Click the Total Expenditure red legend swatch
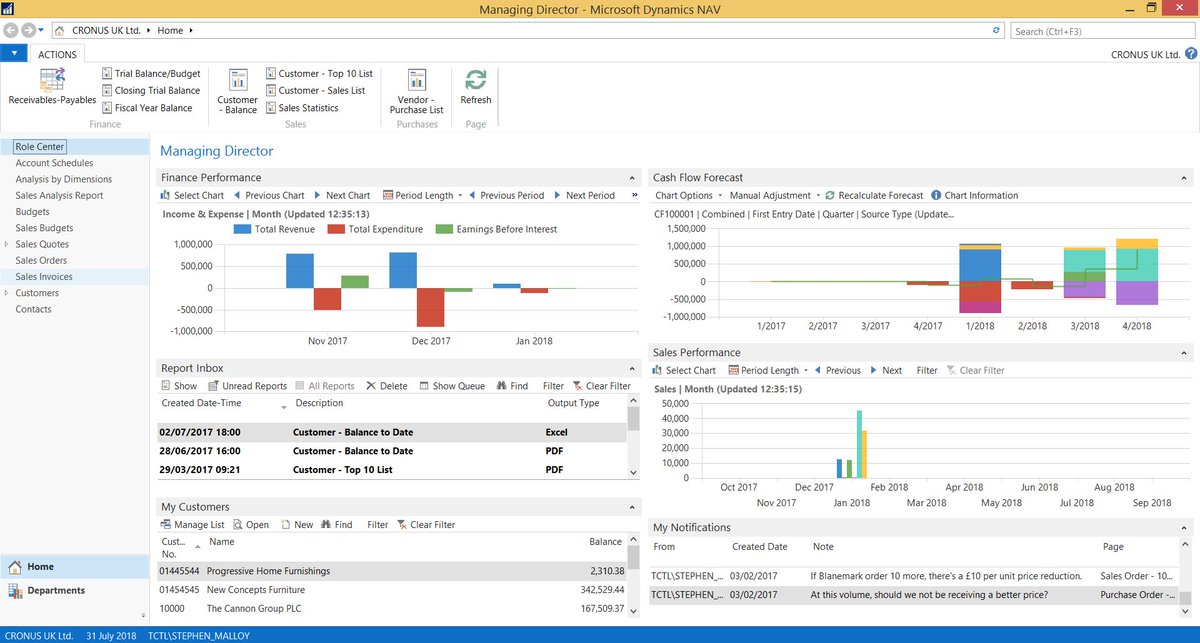The image size is (1200, 643). point(336,229)
